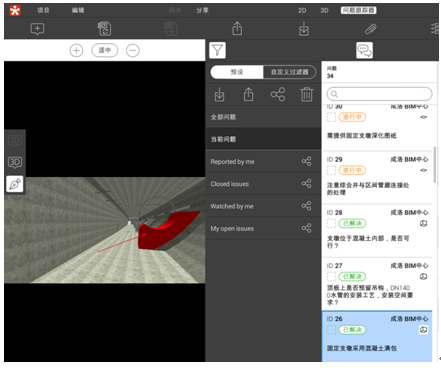Click the document sync icon in the toolbar

coord(104,29)
